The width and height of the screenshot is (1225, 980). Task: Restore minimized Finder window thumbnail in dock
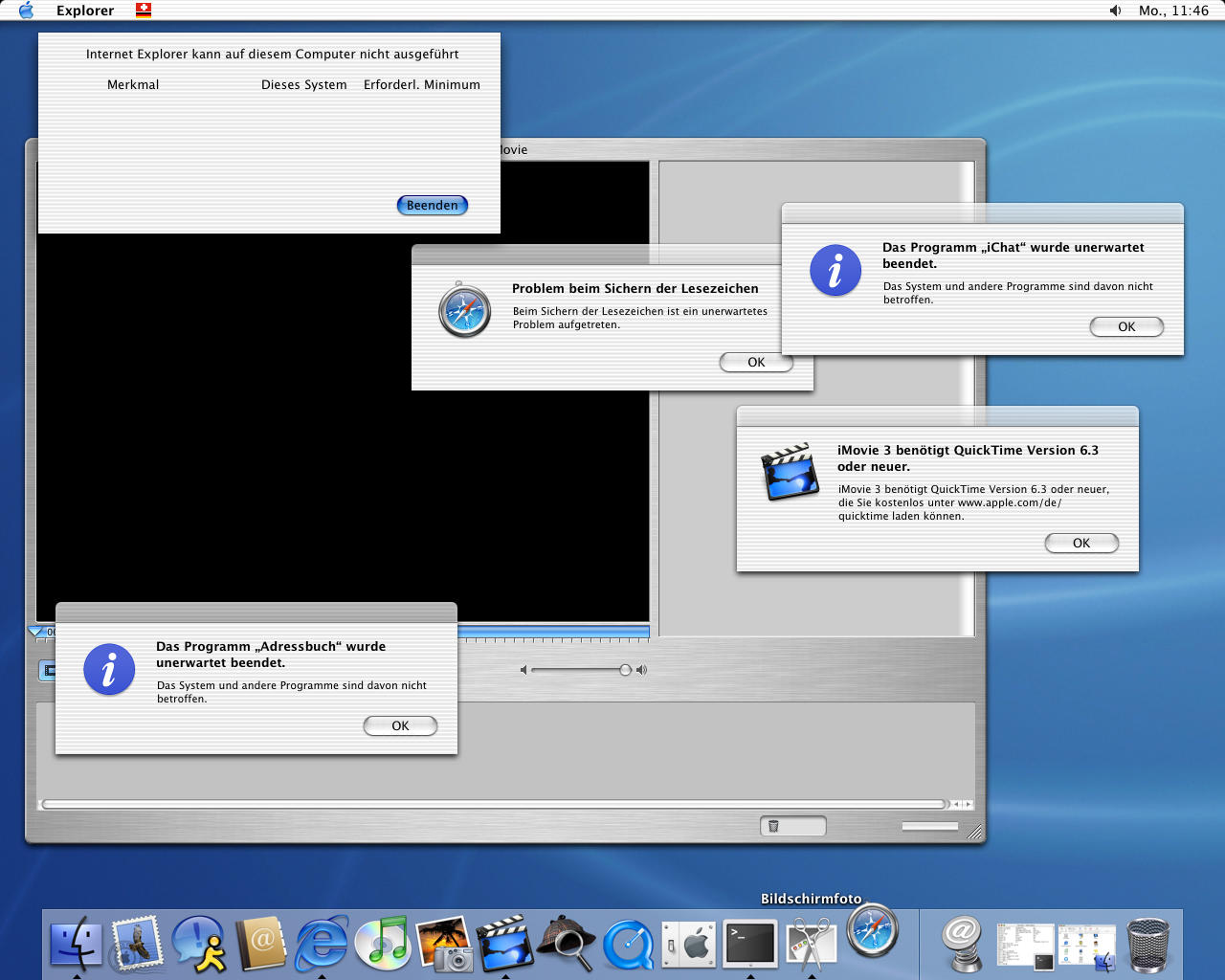[1086, 946]
